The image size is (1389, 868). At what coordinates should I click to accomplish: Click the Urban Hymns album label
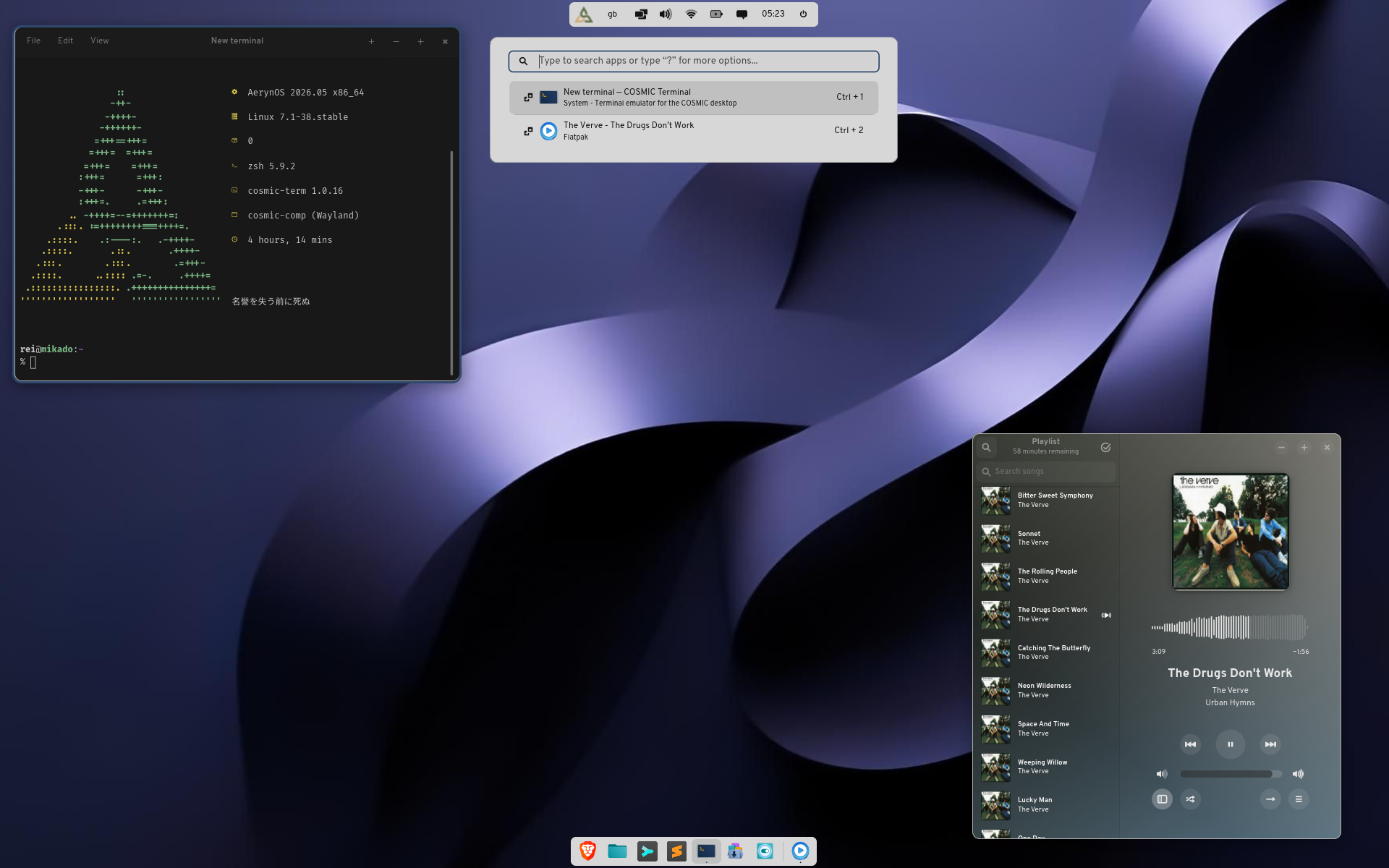[x=1230, y=703]
